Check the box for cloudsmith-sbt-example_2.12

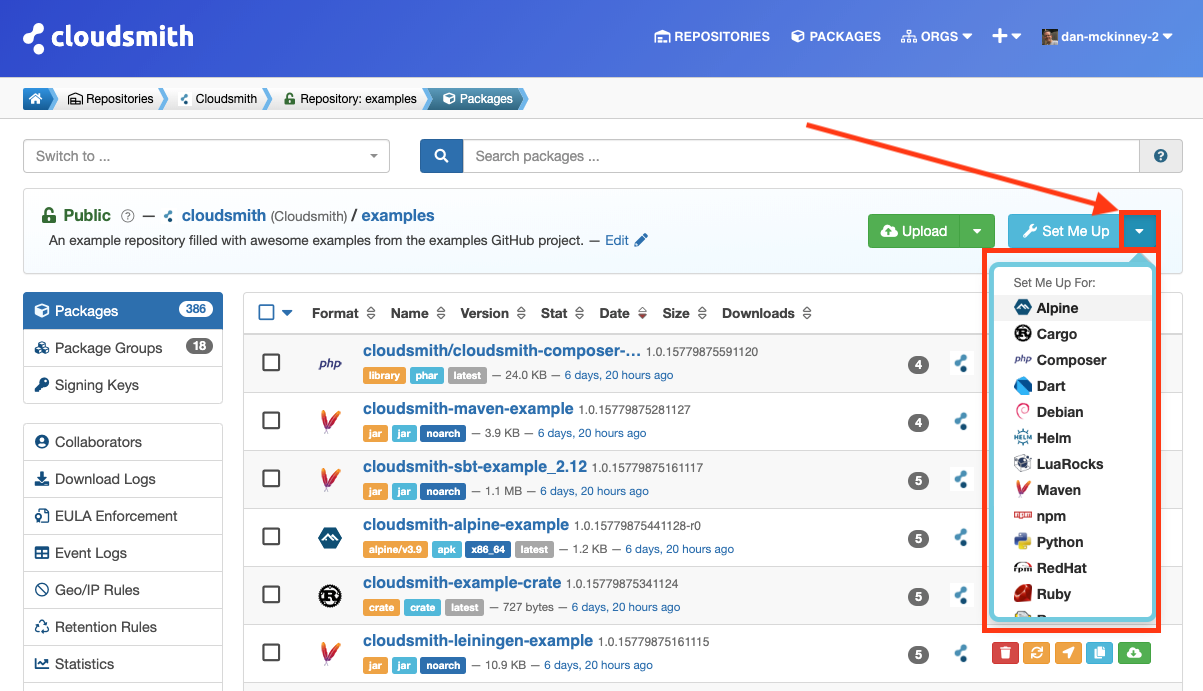click(271, 478)
